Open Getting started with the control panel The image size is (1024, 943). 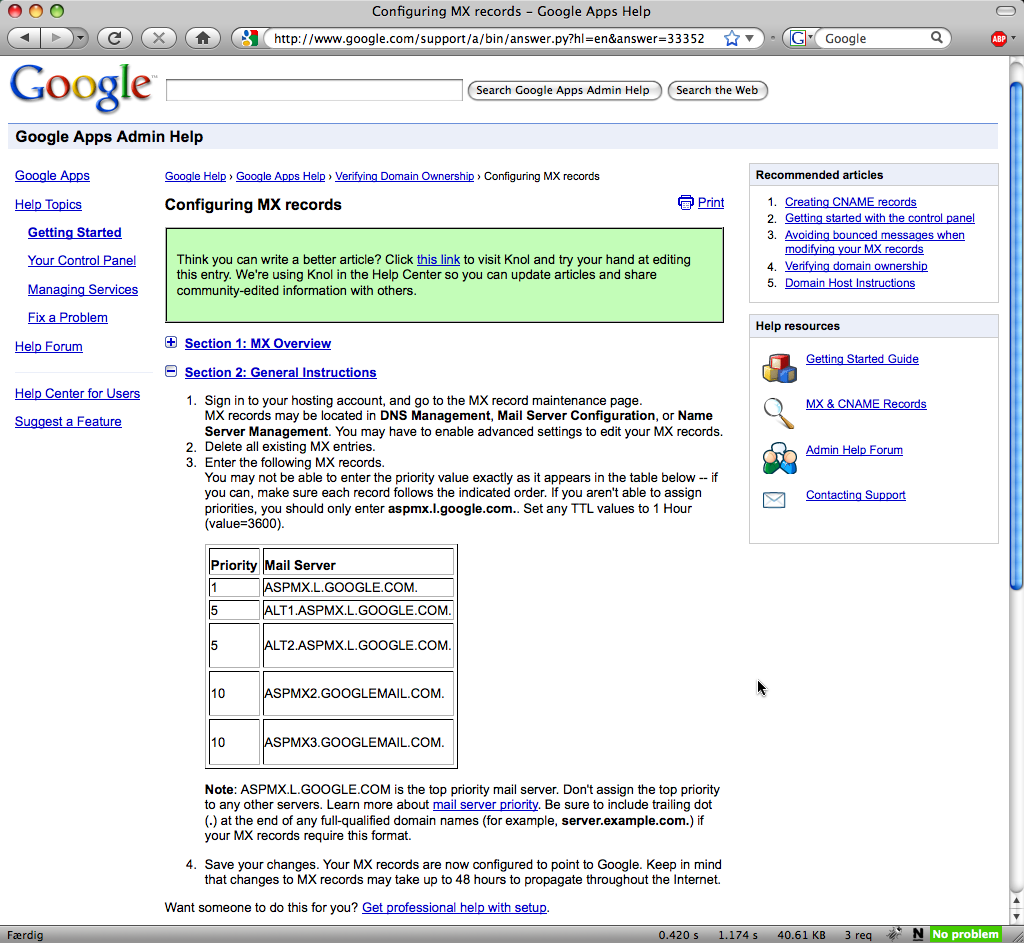pyautogui.click(x=880, y=218)
